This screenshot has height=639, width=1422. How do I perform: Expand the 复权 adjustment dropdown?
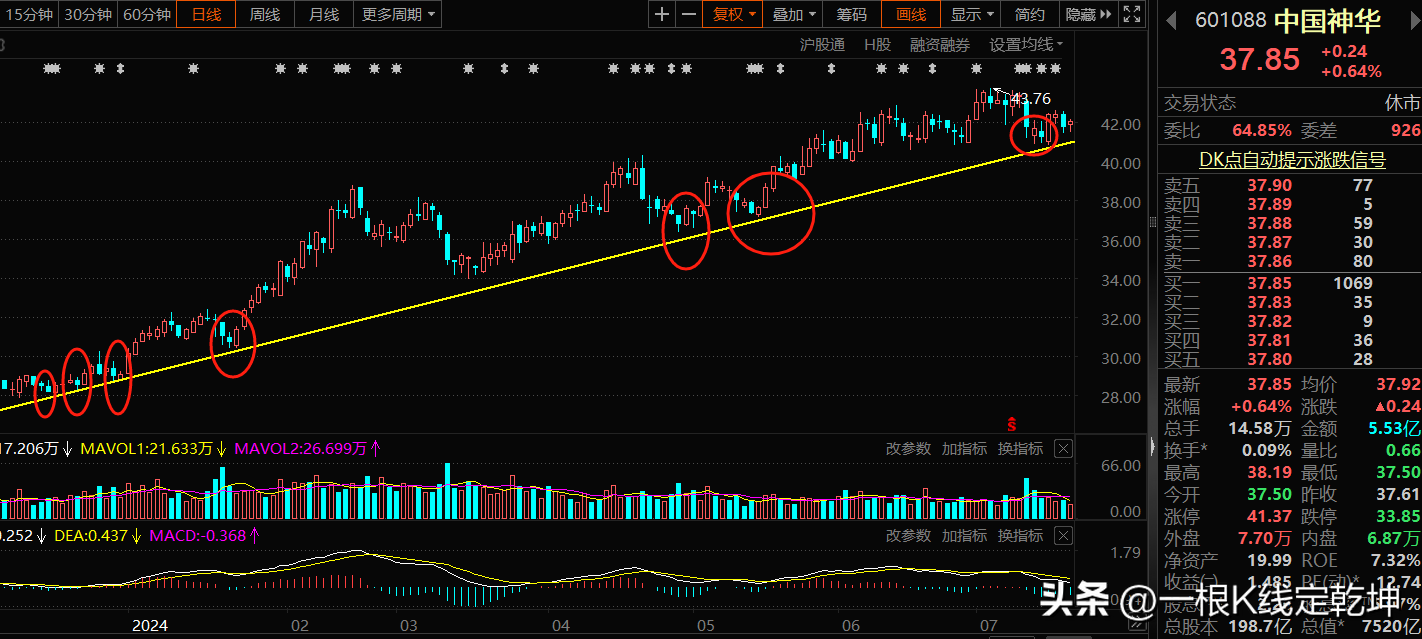point(735,14)
